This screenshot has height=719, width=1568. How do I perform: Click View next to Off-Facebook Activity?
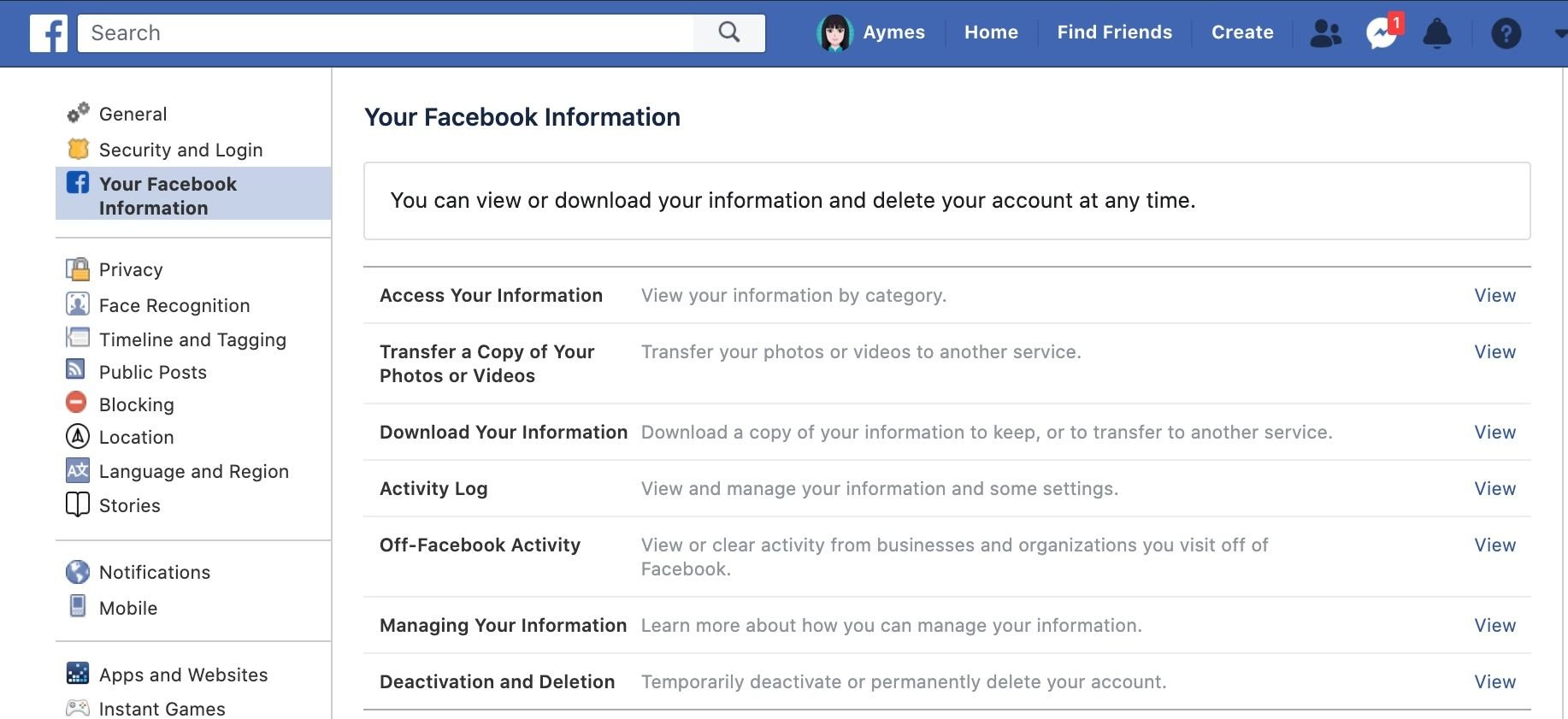(x=1494, y=545)
